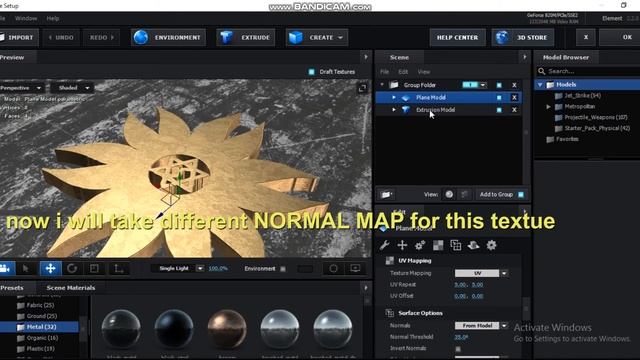Screen dimensions: 640x360
Task: Click the EXTRUDE button
Action: pyautogui.click(x=245, y=38)
